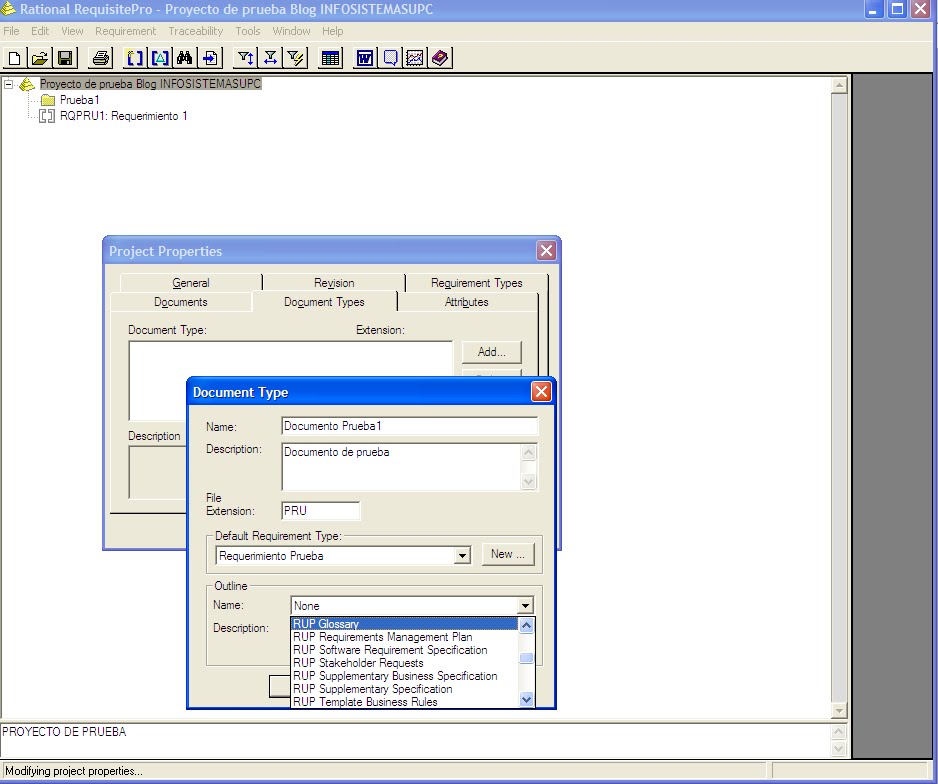Click the New project toolbar icon
This screenshot has width=938, height=784.
[x=14, y=58]
